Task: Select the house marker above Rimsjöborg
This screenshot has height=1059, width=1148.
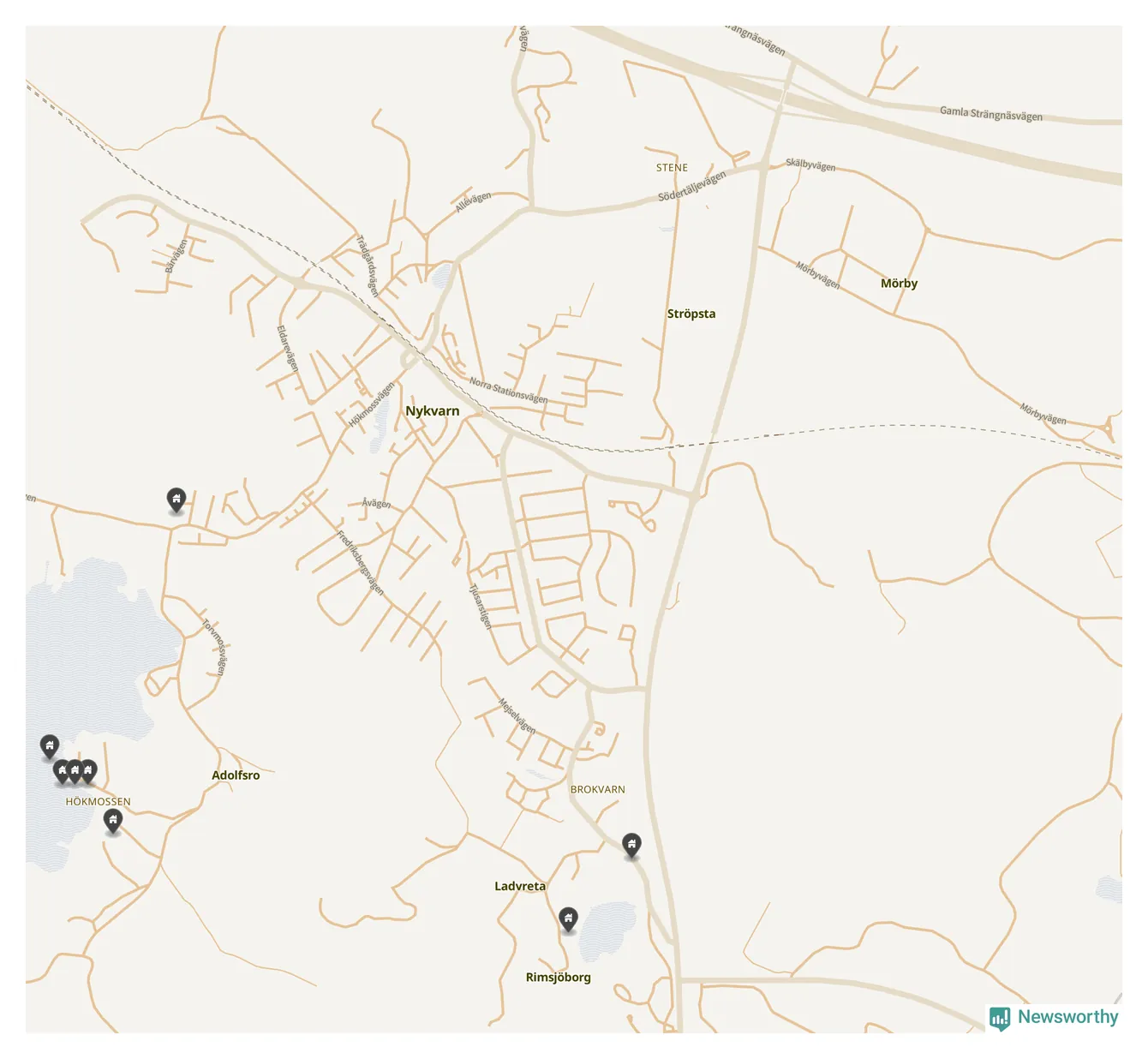Action: click(568, 919)
